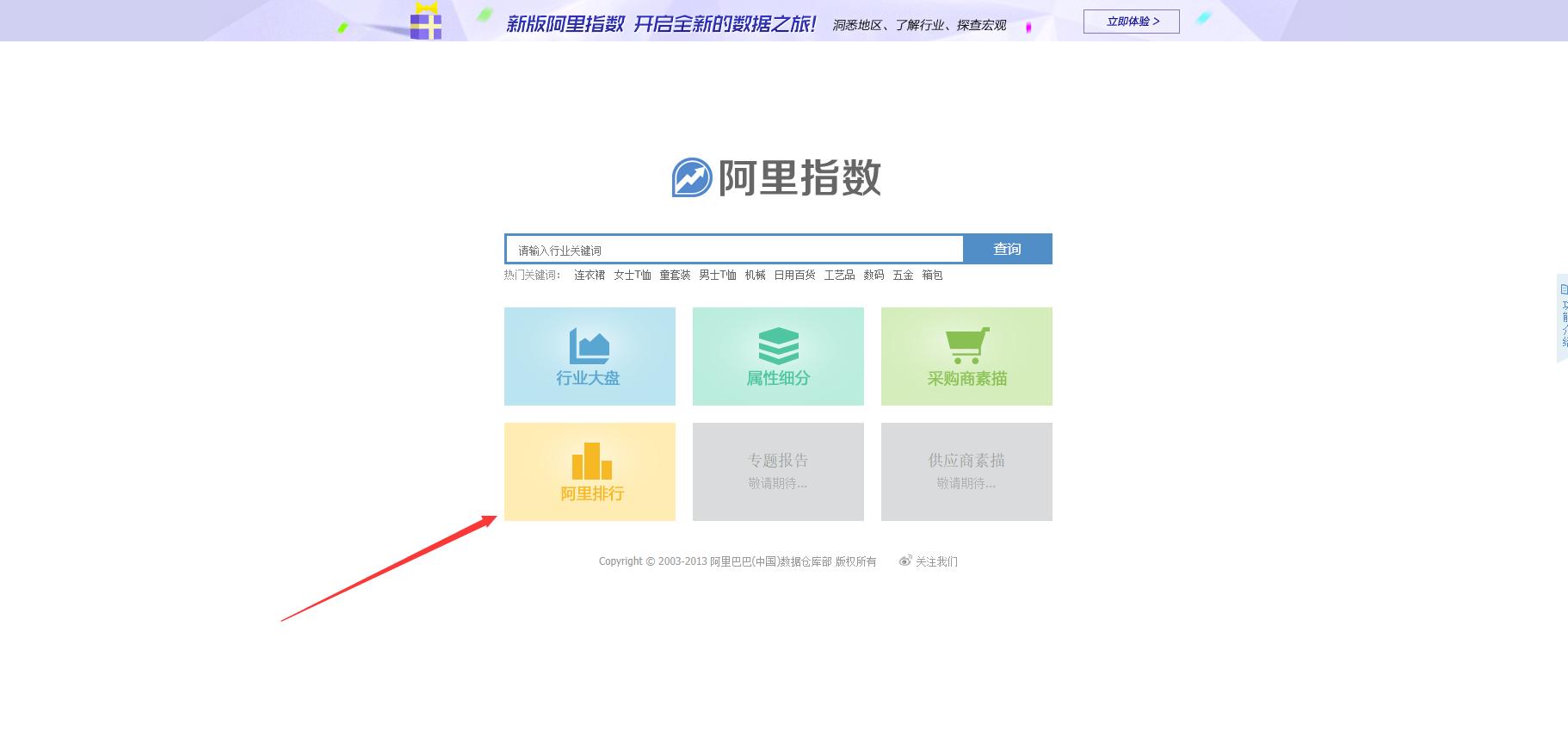
Task: Click the 热门关键词 label
Action: [533, 275]
